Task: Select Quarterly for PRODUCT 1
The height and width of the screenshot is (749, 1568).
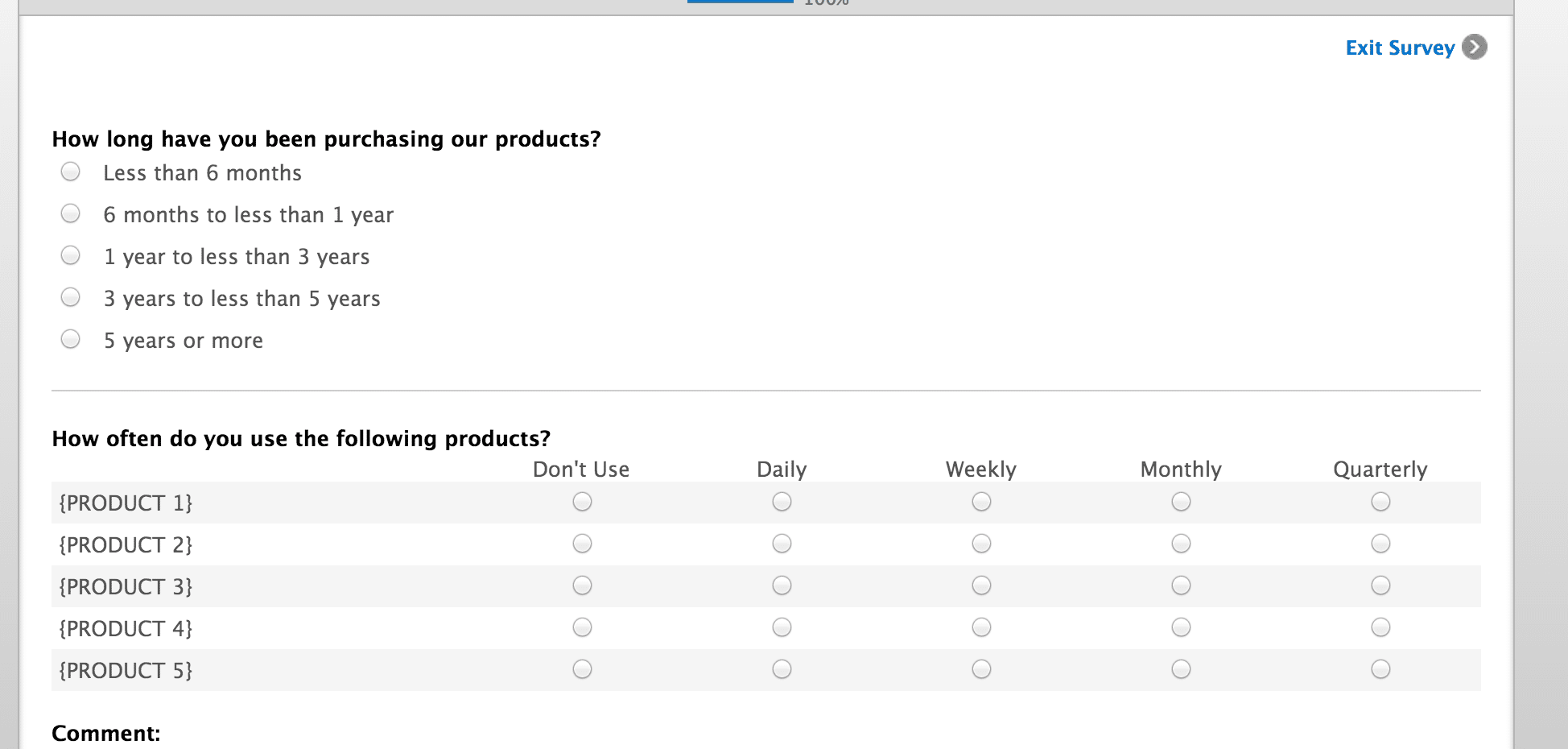Action: 1380,502
